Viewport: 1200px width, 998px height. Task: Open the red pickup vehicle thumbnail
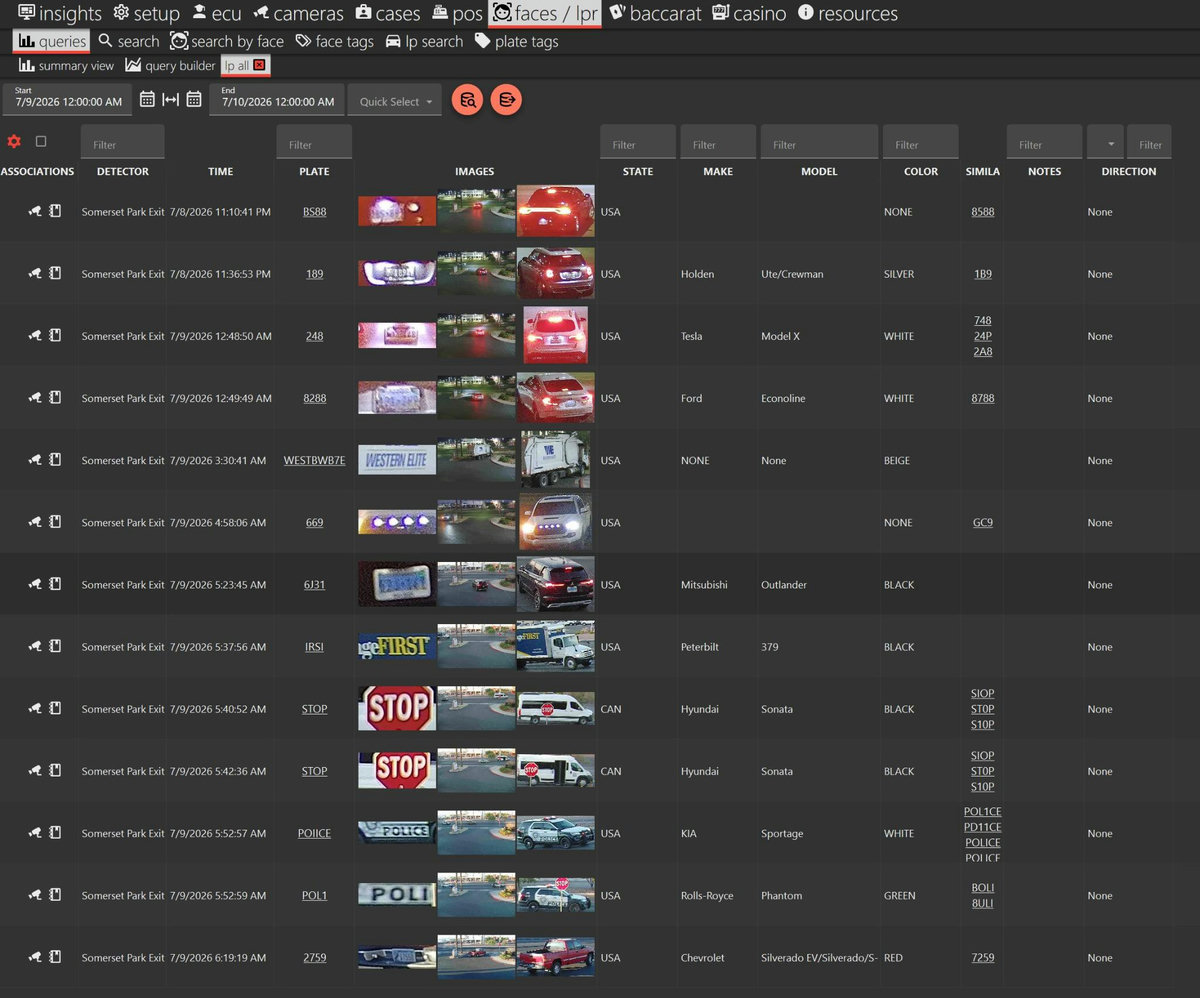click(556, 957)
